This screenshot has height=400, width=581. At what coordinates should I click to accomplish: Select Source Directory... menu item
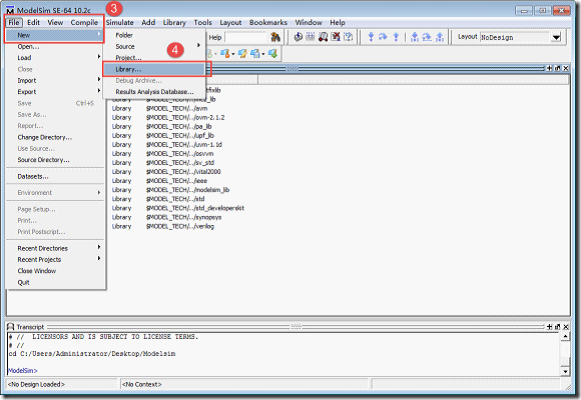click(x=55, y=160)
